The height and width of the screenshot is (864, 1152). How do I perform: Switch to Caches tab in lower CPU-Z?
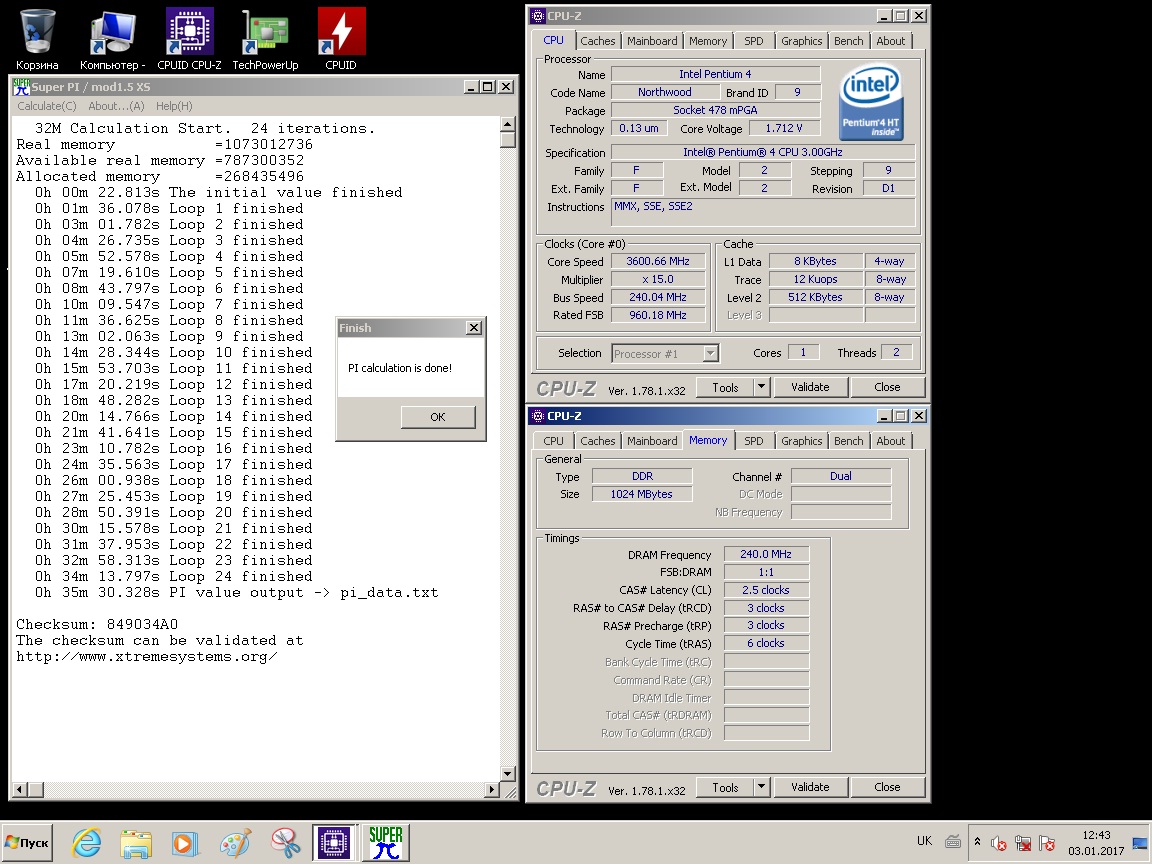[x=597, y=441]
